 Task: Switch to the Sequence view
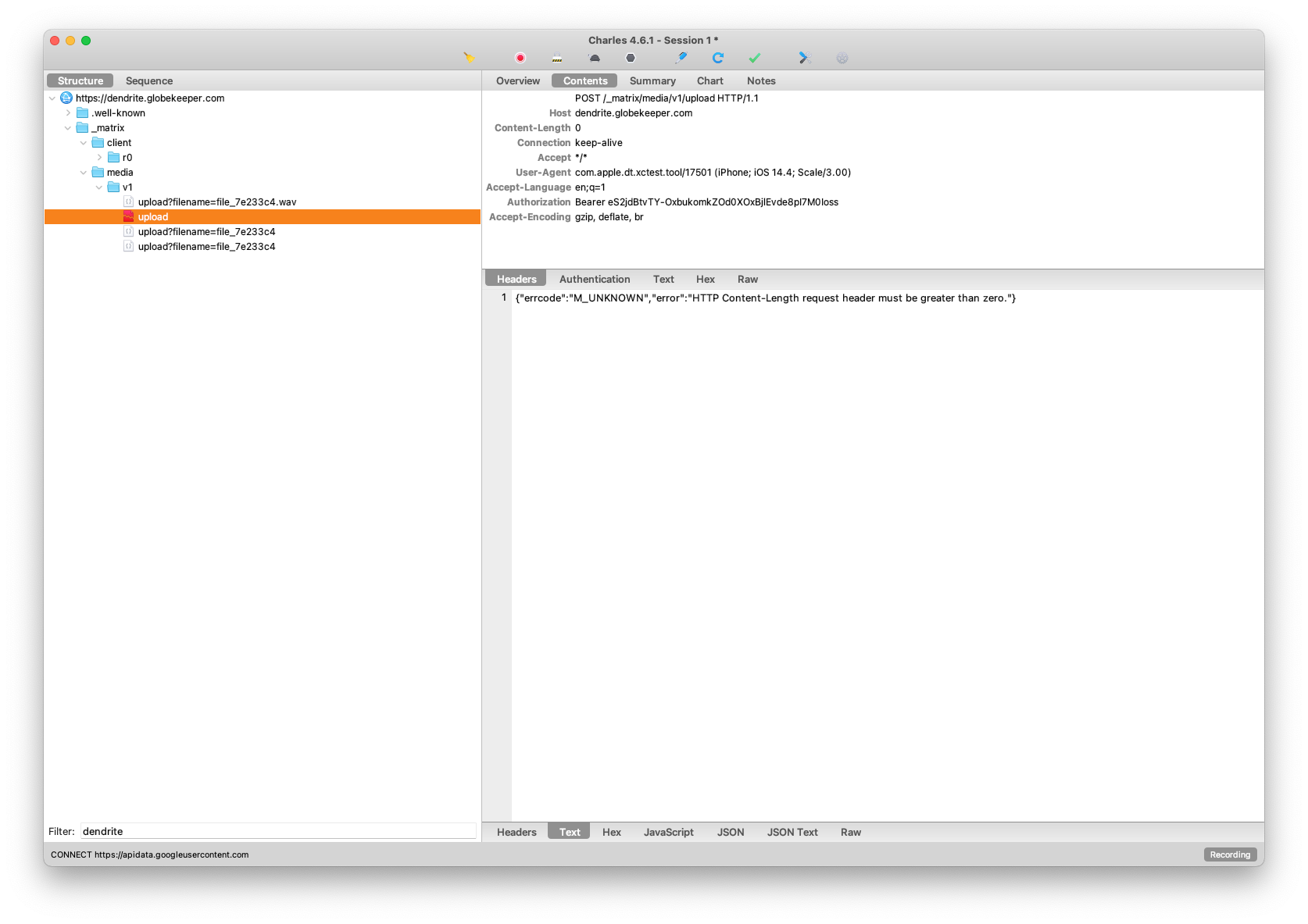[x=148, y=80]
